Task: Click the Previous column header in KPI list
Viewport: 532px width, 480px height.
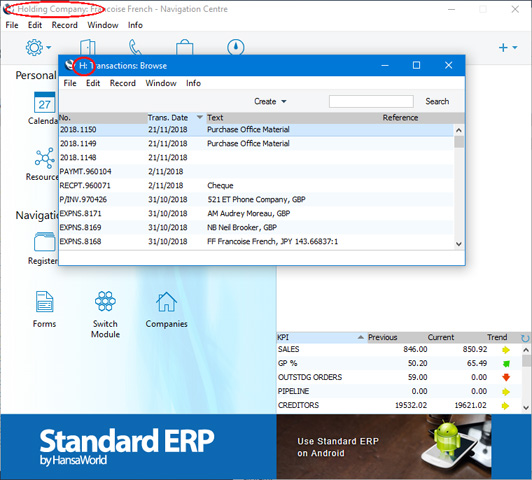Action: click(x=382, y=337)
